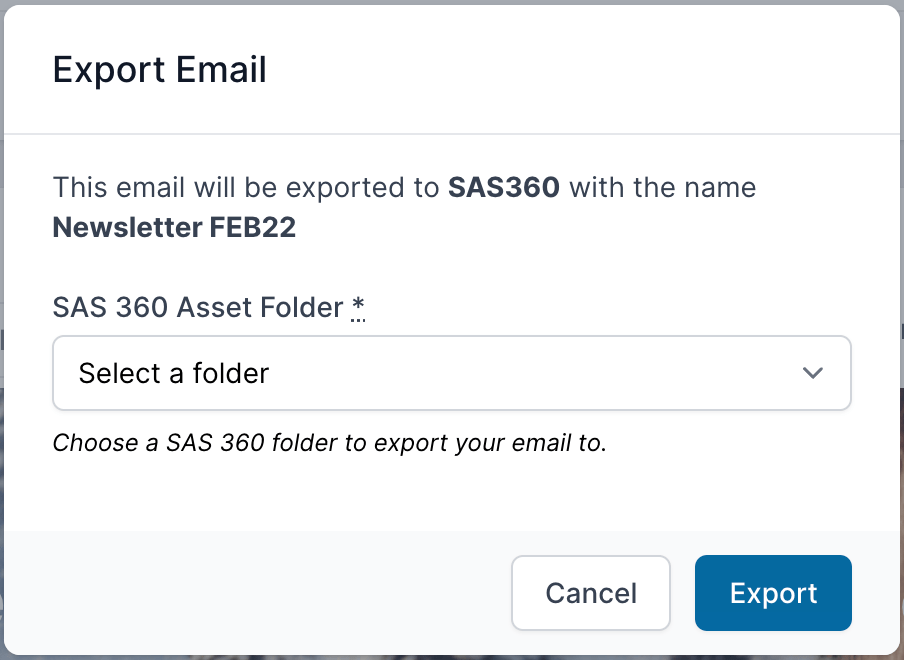904x660 pixels.
Task: Confirm export with the blue Export button
Action: click(x=772, y=592)
